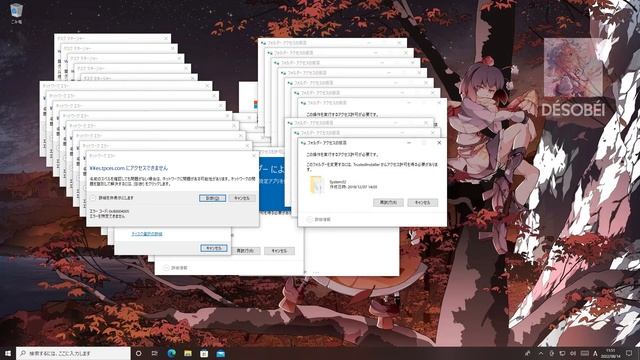Click the Cortana circle icon in taskbar
Image resolution: width=640 pixels, height=360 pixels.
(x=138, y=353)
